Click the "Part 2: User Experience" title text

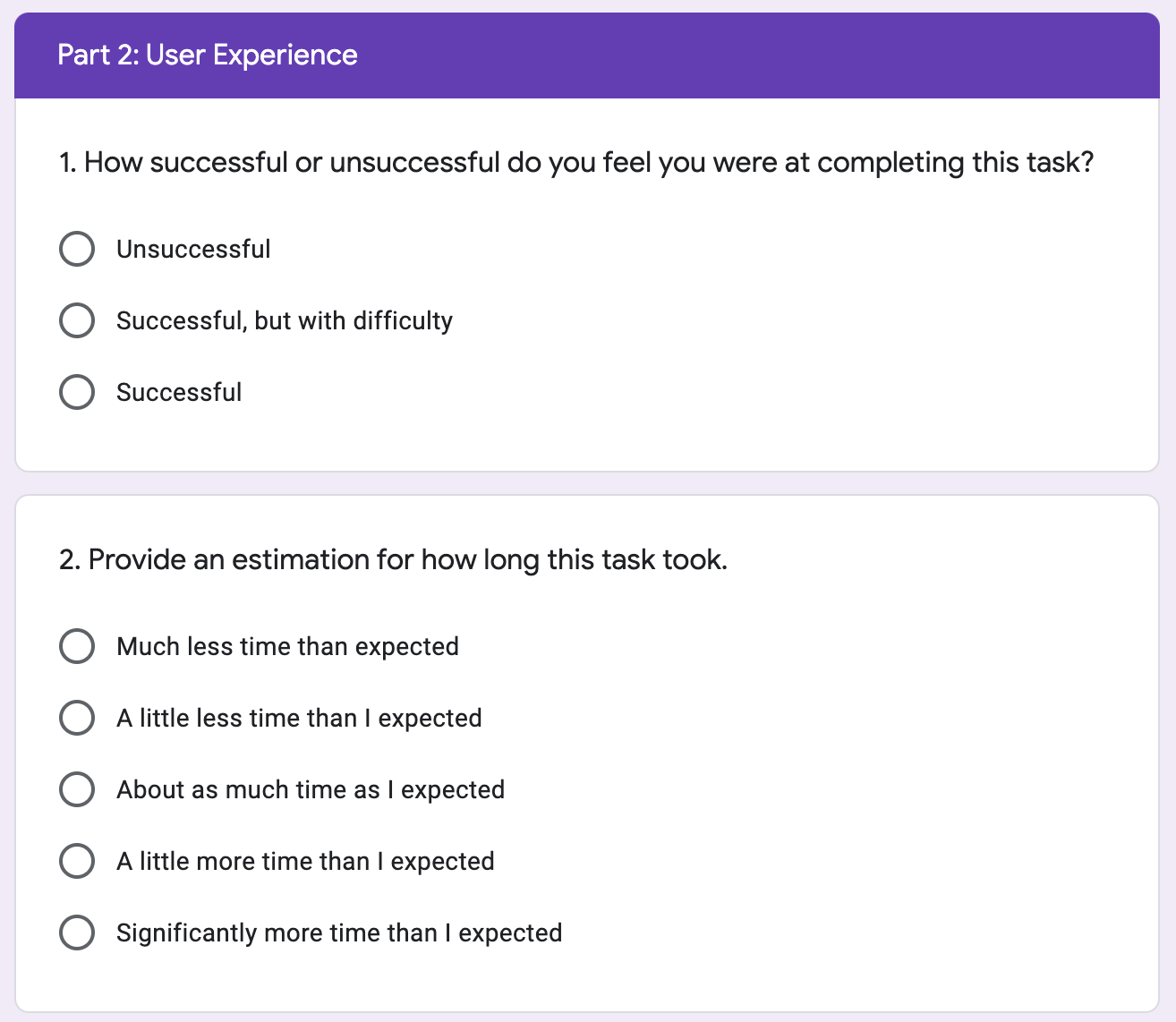(x=208, y=55)
